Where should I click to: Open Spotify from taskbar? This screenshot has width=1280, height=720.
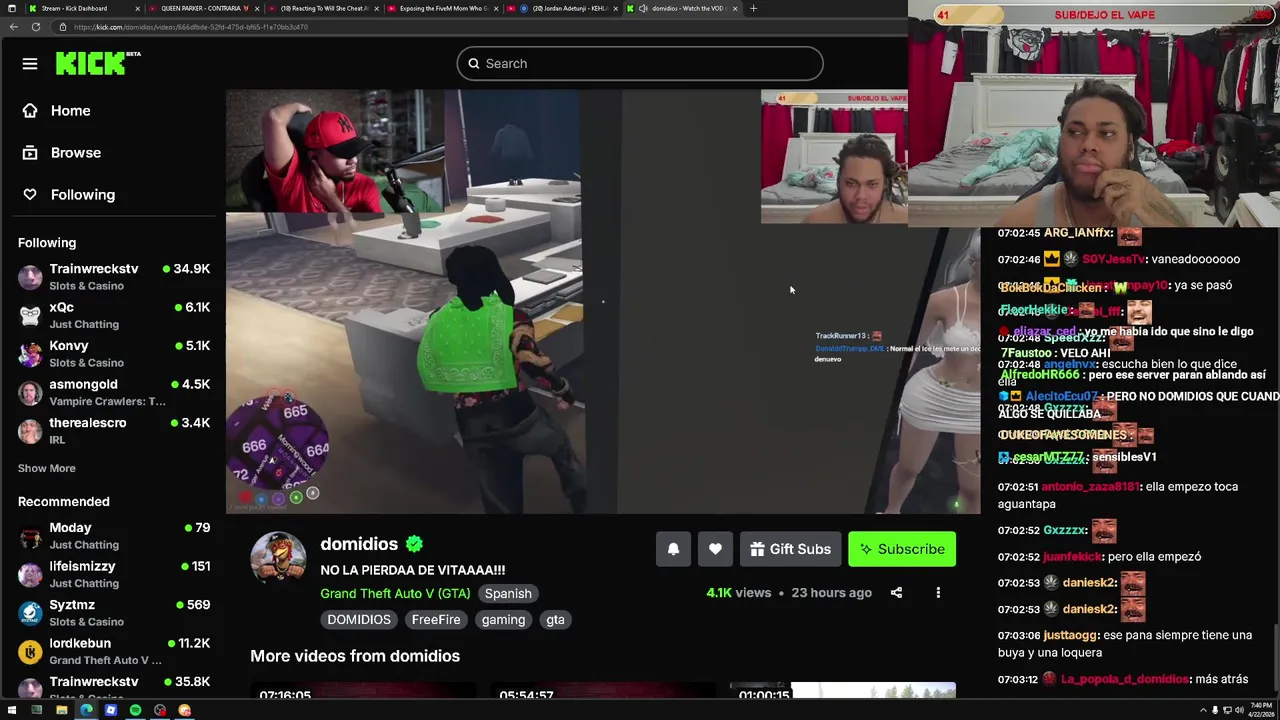[x=135, y=710]
